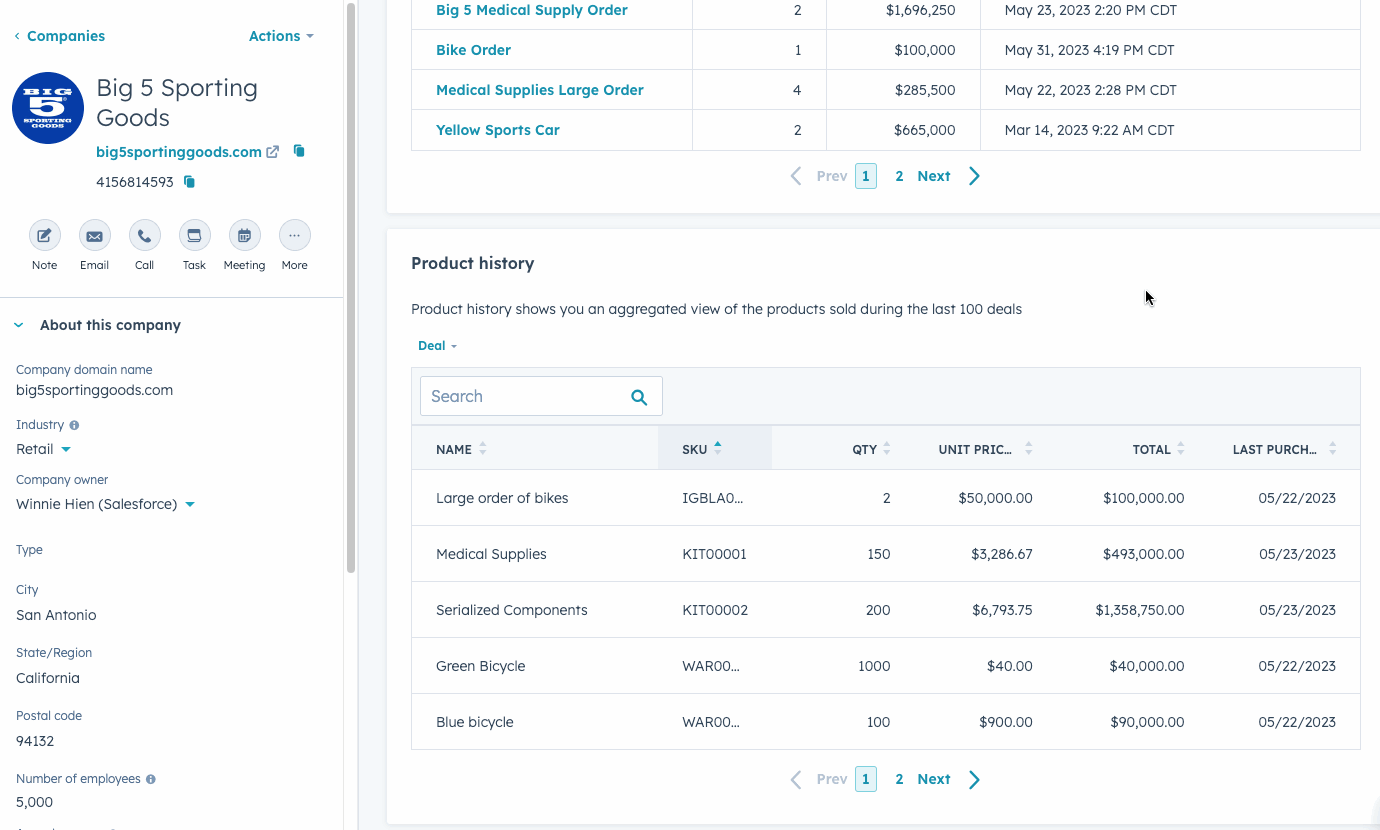1380x830 pixels.
Task: Click the Blue bicycle product name
Action: click(475, 722)
